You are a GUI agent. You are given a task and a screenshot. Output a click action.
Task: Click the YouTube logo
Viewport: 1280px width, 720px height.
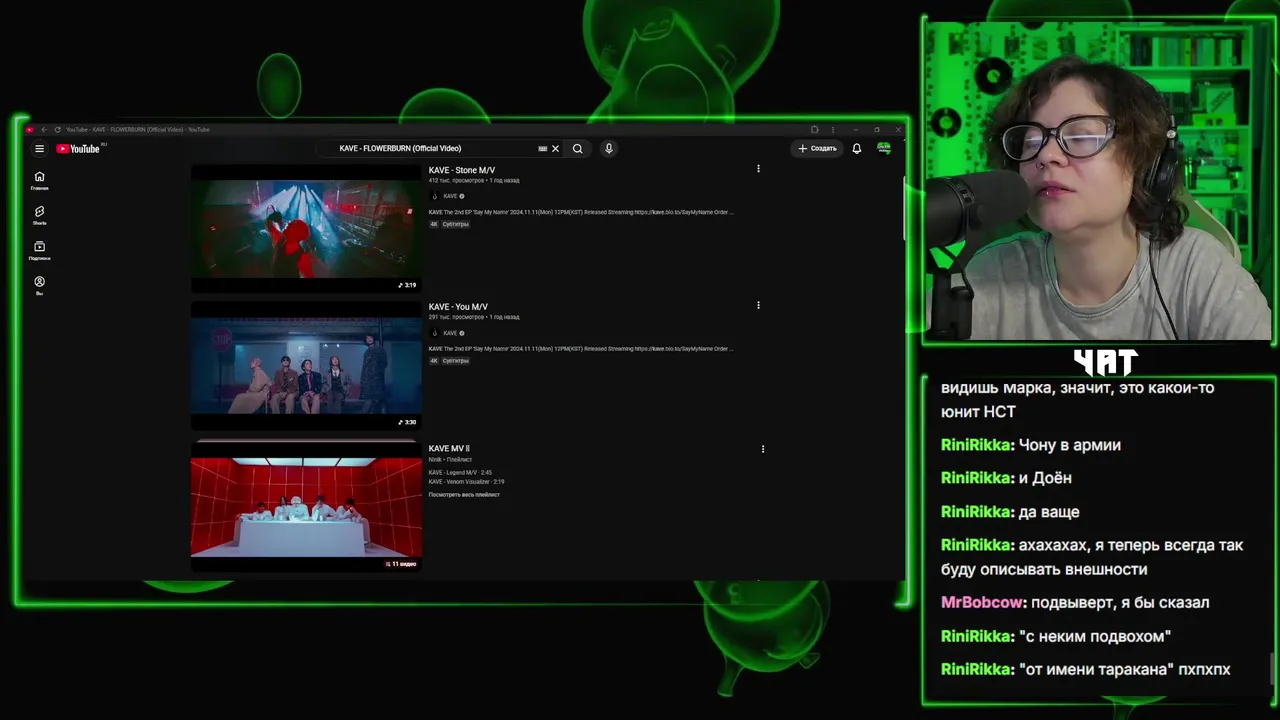[x=78, y=149]
